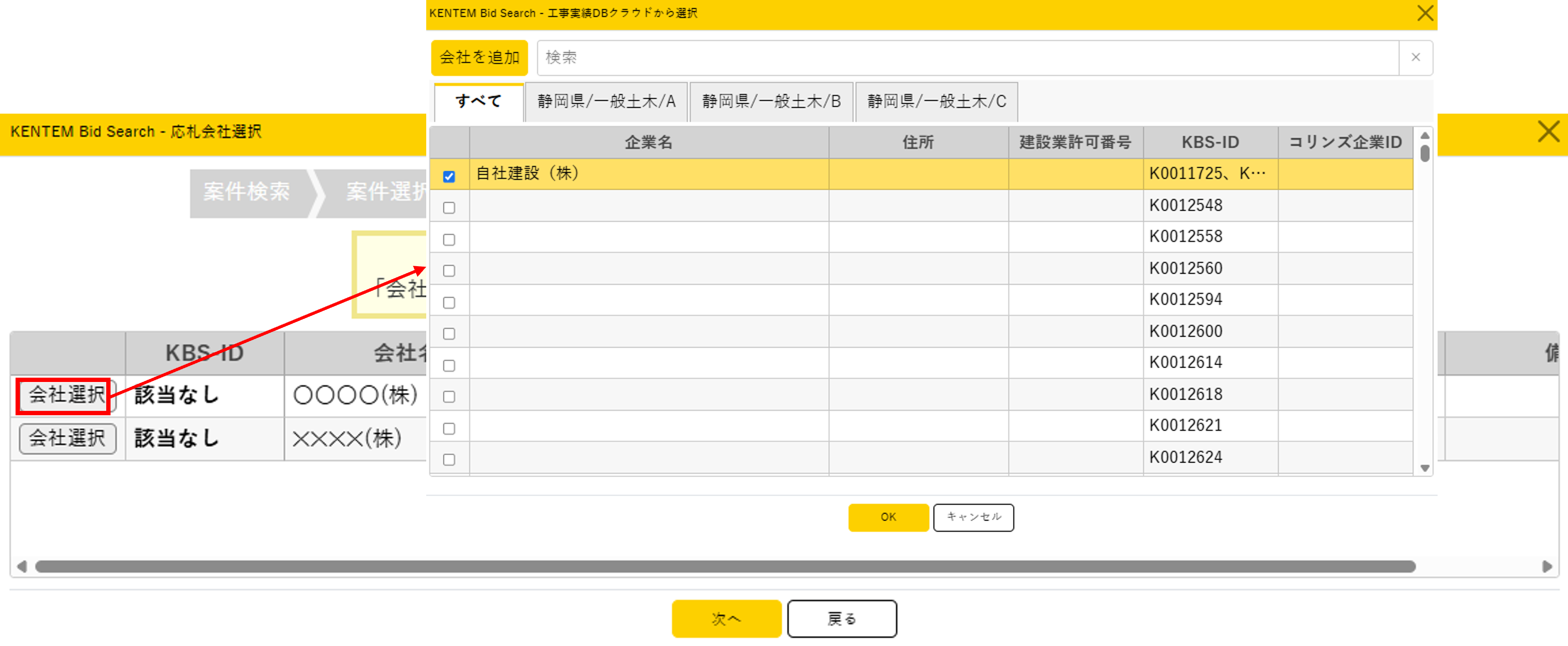Screen dimensions: 1568x646
Task: Close the 応札会社選択 window
Action: 1548,131
